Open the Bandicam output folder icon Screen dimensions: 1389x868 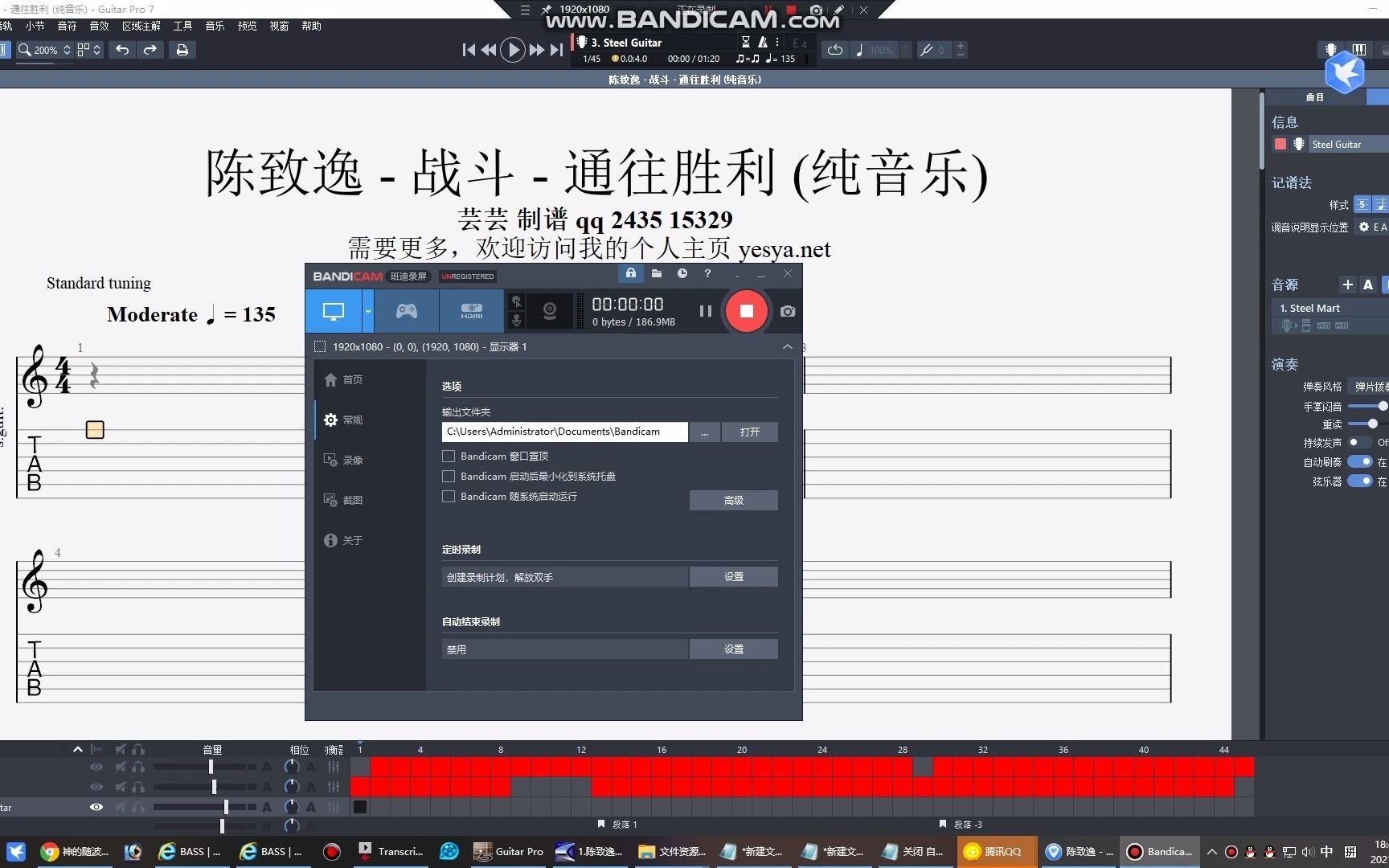point(657,273)
